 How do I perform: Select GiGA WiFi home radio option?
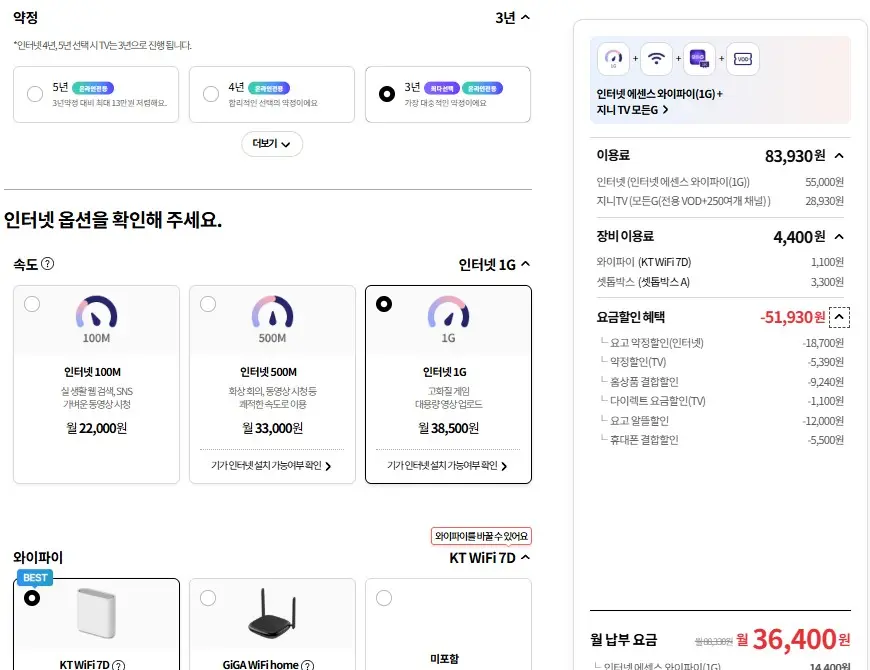(208, 598)
